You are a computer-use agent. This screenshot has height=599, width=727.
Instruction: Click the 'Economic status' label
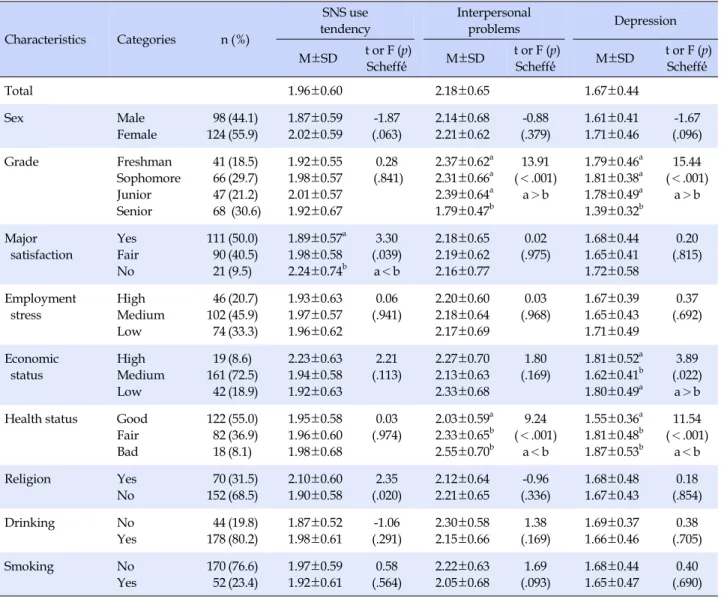coord(32,367)
